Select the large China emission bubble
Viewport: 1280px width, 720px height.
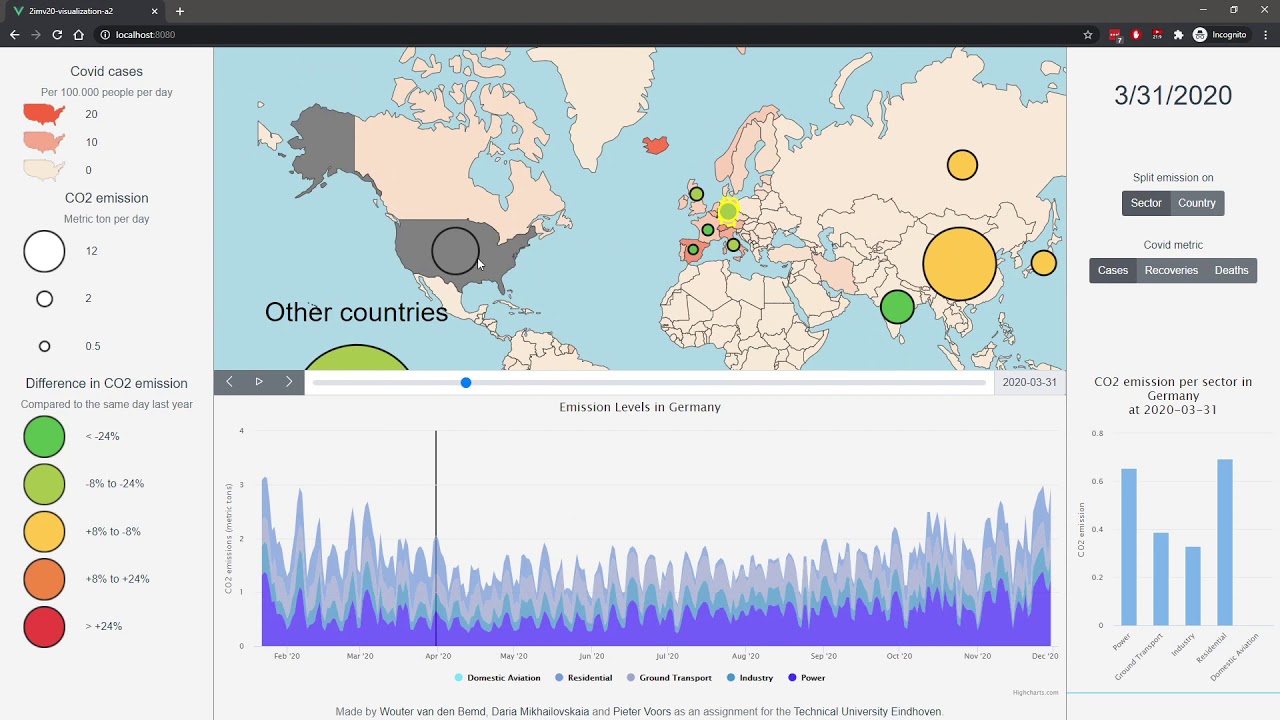[x=960, y=264]
